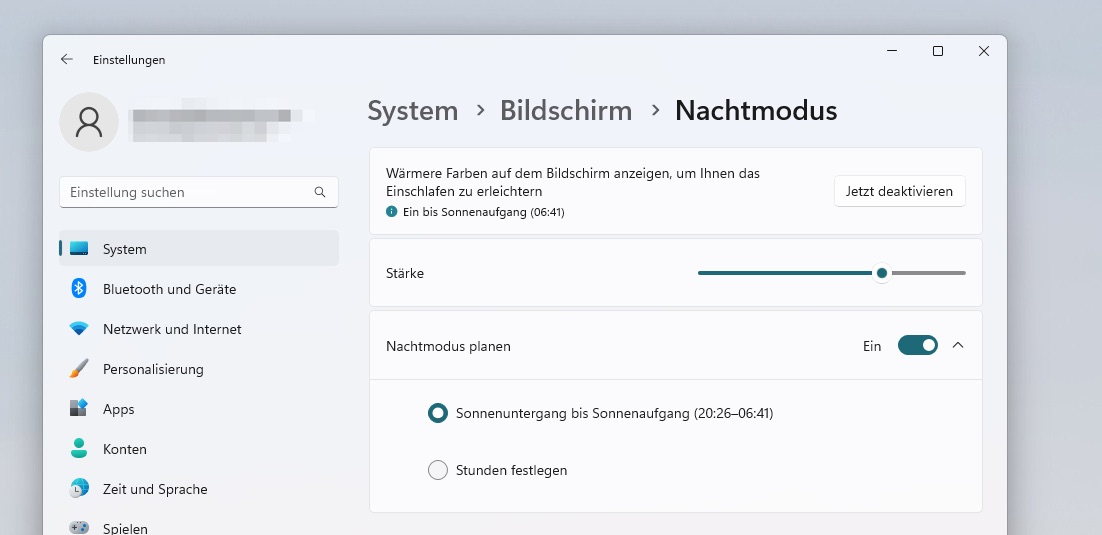Click the user profile avatar icon
Screen dimensions: 1102x535
tap(89, 122)
